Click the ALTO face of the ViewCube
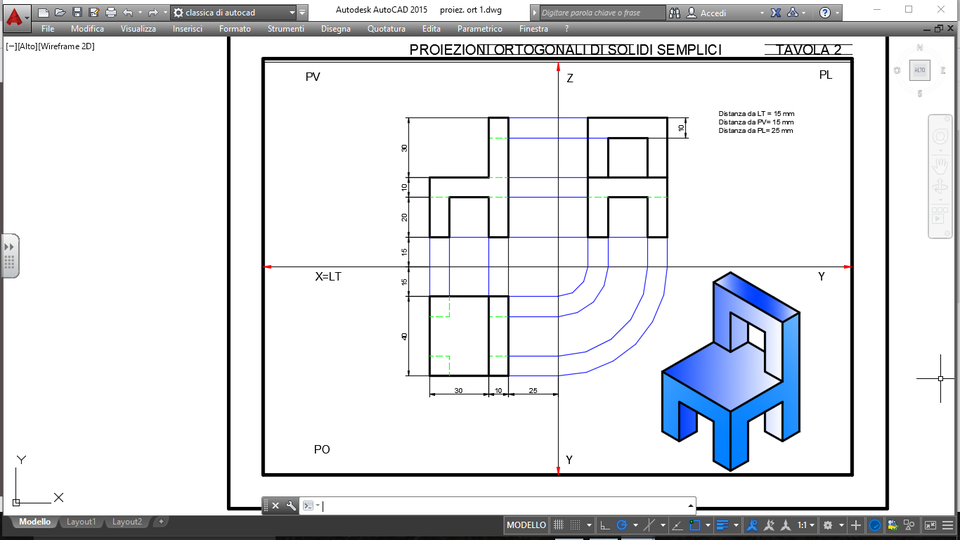This screenshot has height=540, width=960. point(920,70)
